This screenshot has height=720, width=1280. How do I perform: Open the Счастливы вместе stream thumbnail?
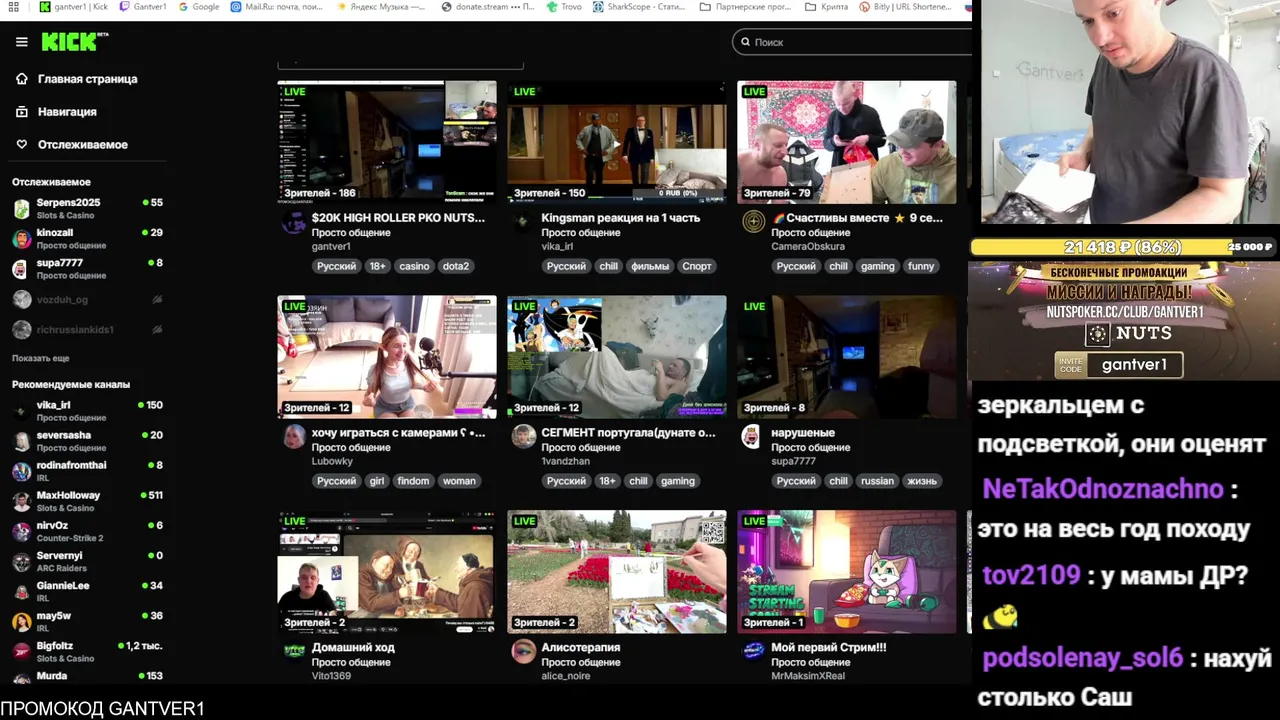click(x=847, y=142)
